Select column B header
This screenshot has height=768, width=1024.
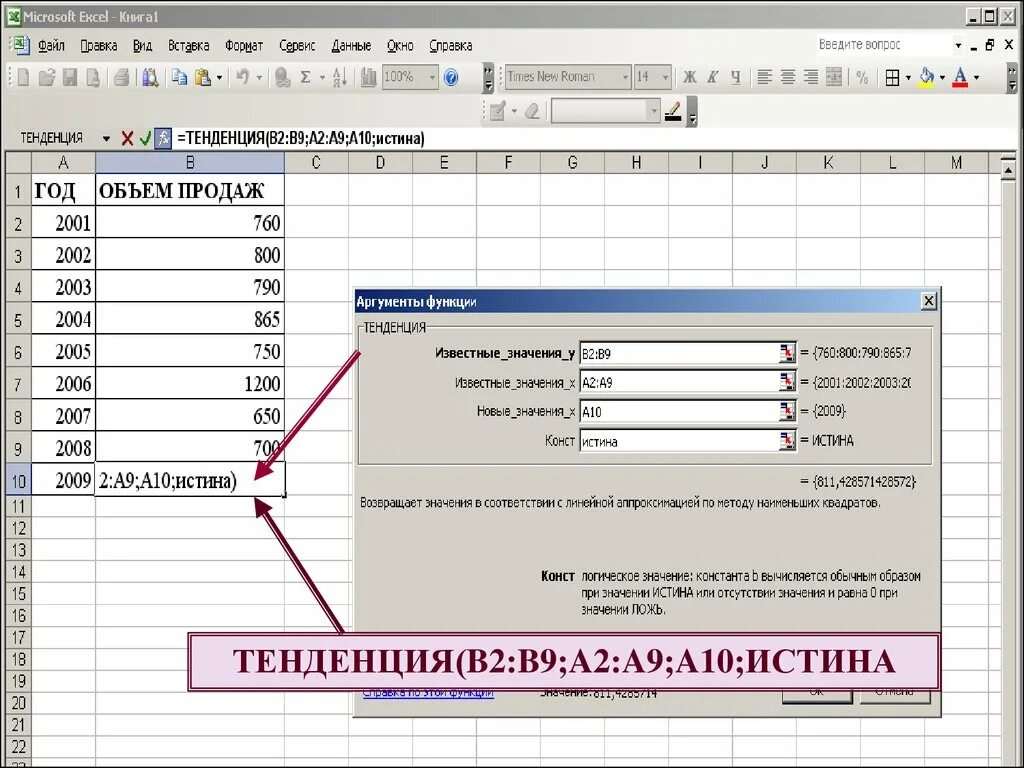(189, 163)
